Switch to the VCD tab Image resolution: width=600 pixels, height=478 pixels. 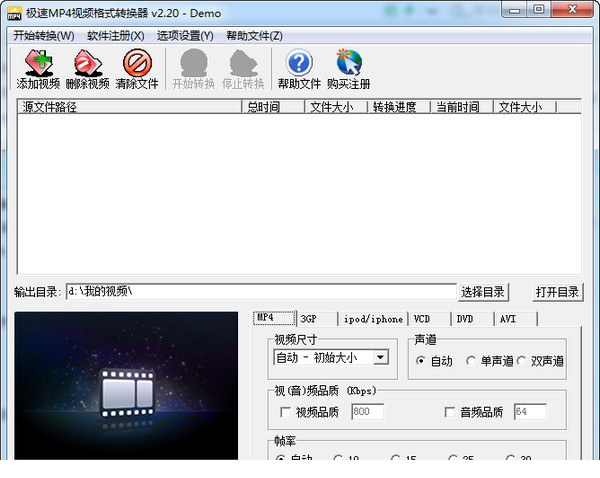point(429,319)
